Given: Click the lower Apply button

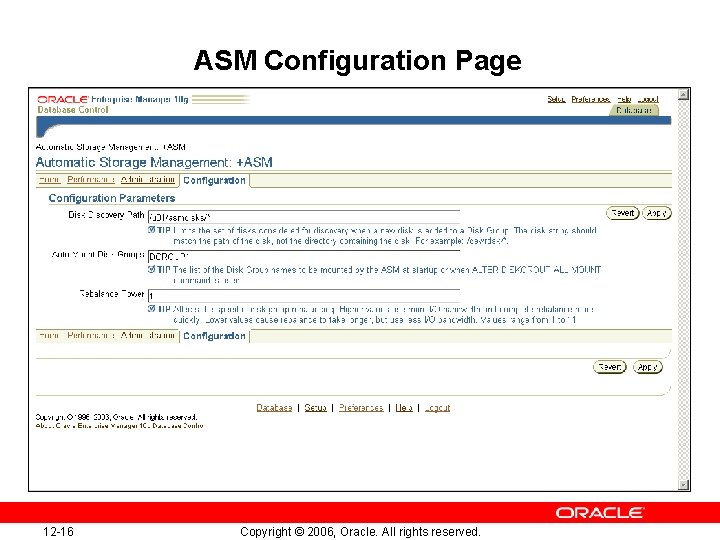Looking at the screenshot, I should 648,367.
